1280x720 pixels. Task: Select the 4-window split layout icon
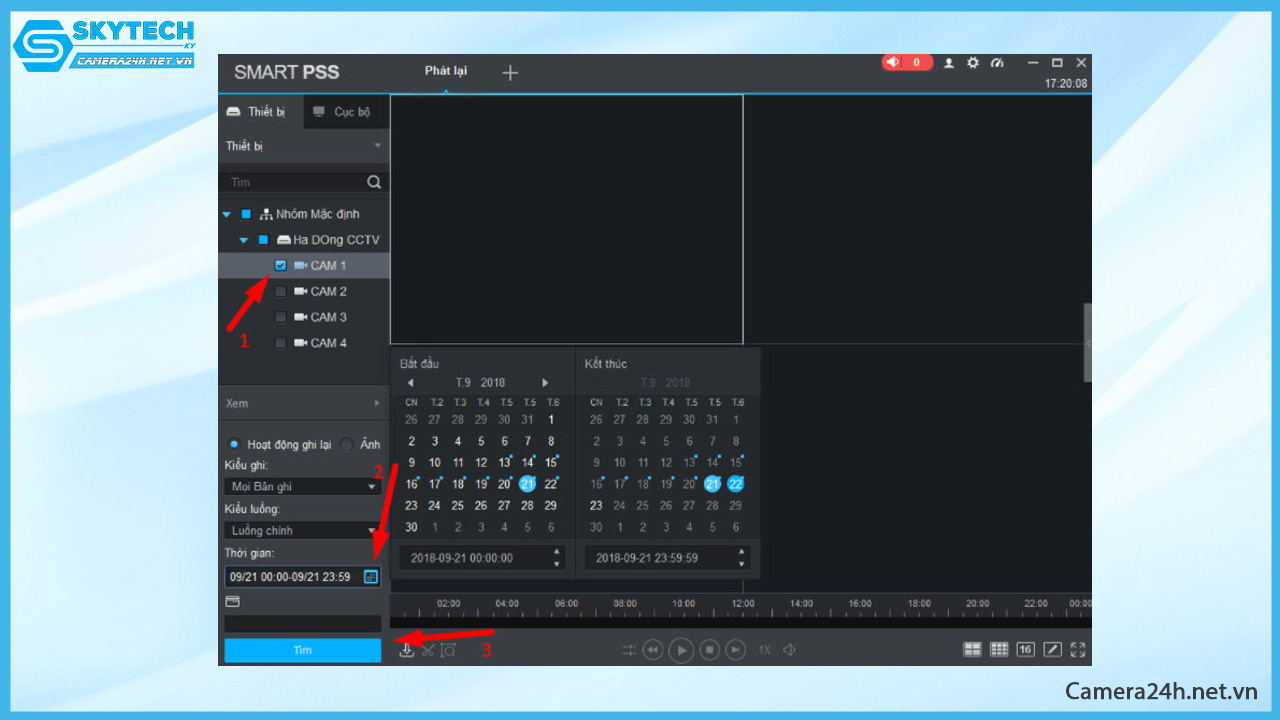(972, 650)
